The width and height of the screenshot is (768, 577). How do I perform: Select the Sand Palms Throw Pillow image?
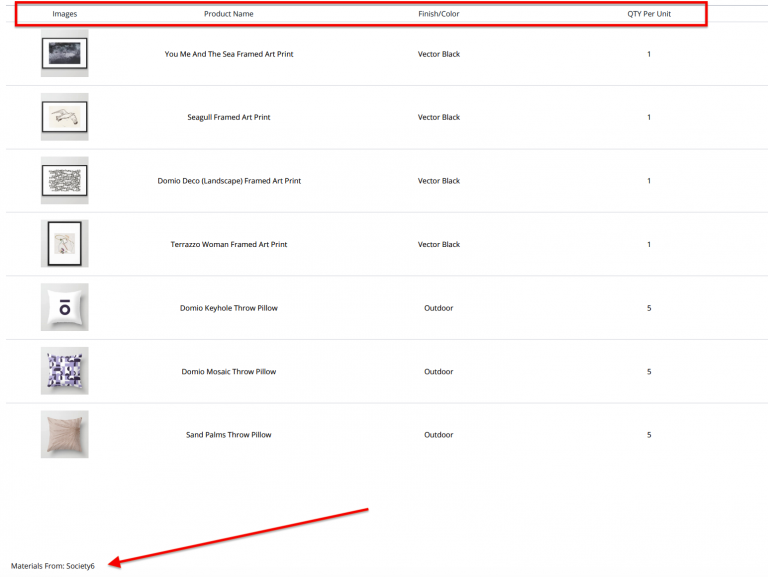point(64,434)
